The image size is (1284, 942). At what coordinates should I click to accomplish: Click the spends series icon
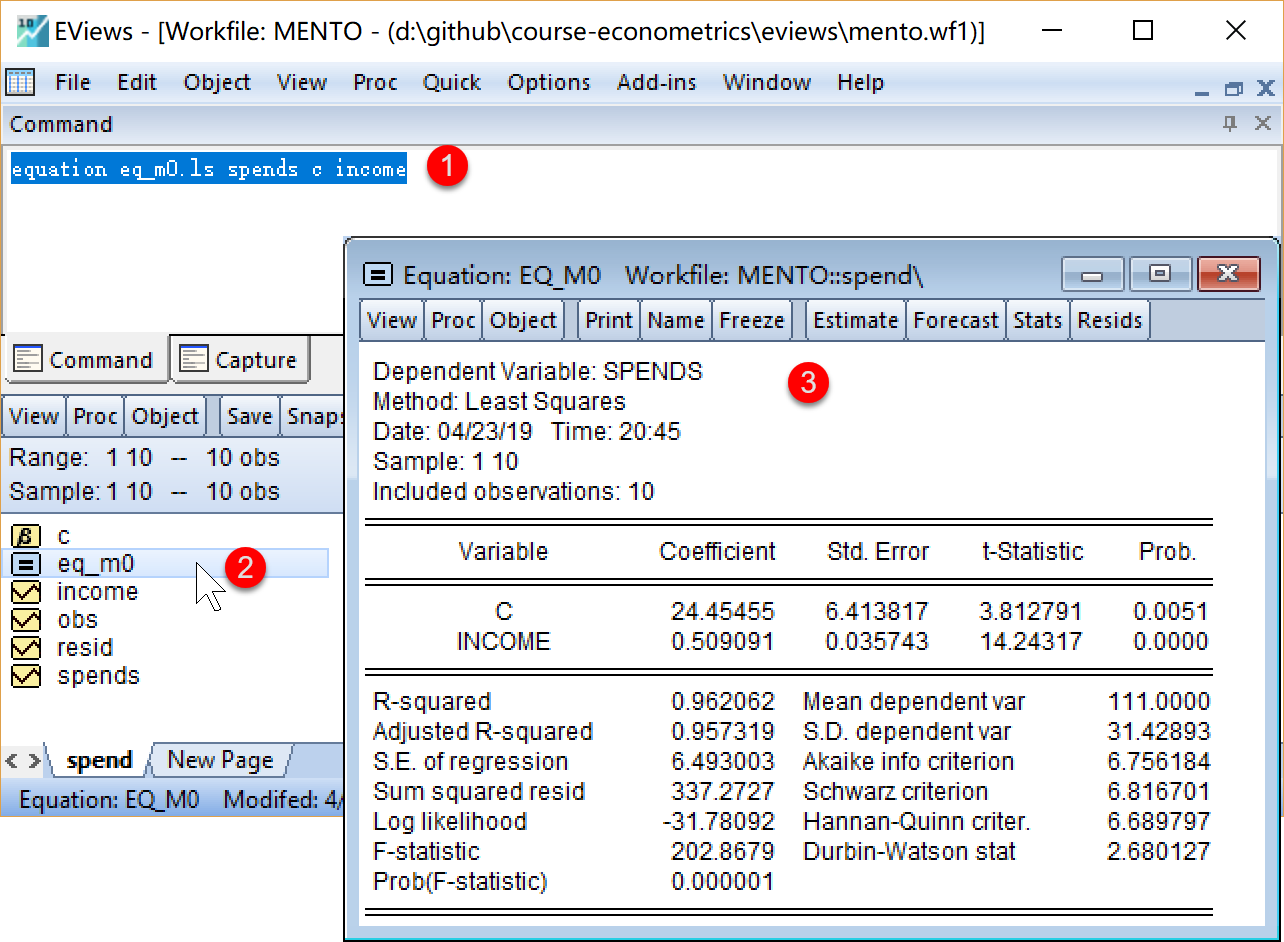coord(25,676)
